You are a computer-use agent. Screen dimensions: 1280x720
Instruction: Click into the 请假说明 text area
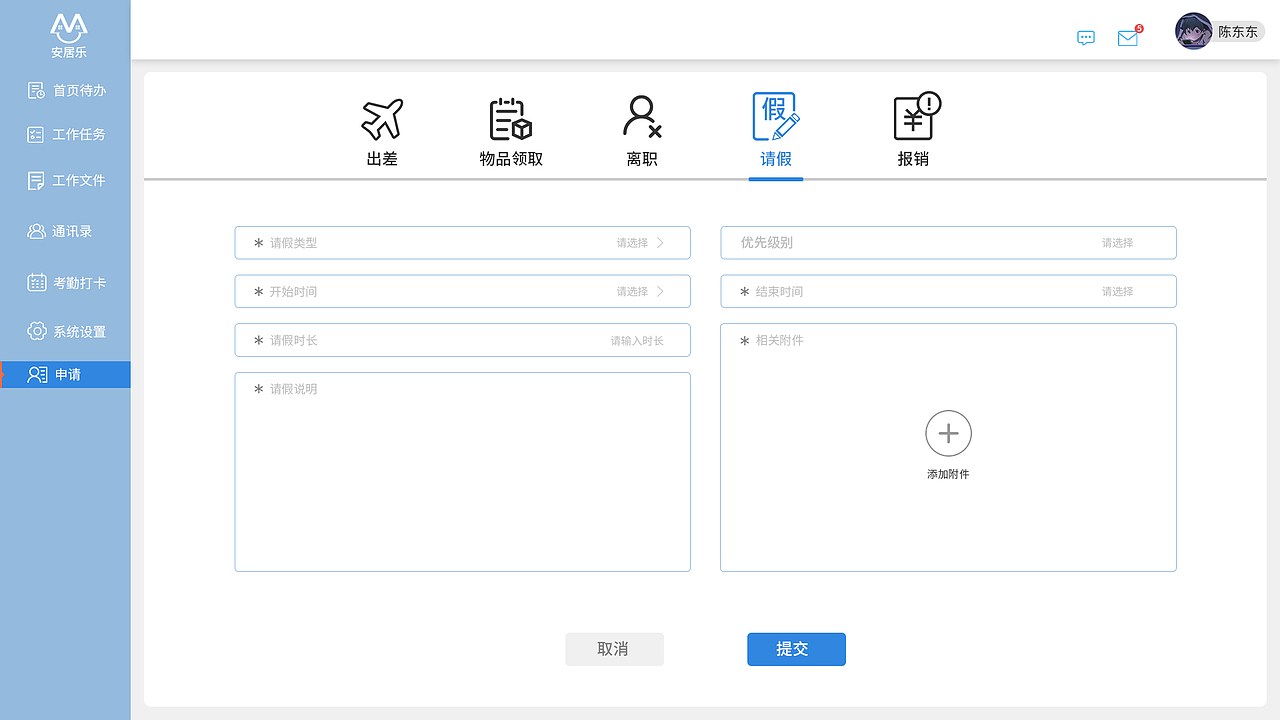click(462, 472)
